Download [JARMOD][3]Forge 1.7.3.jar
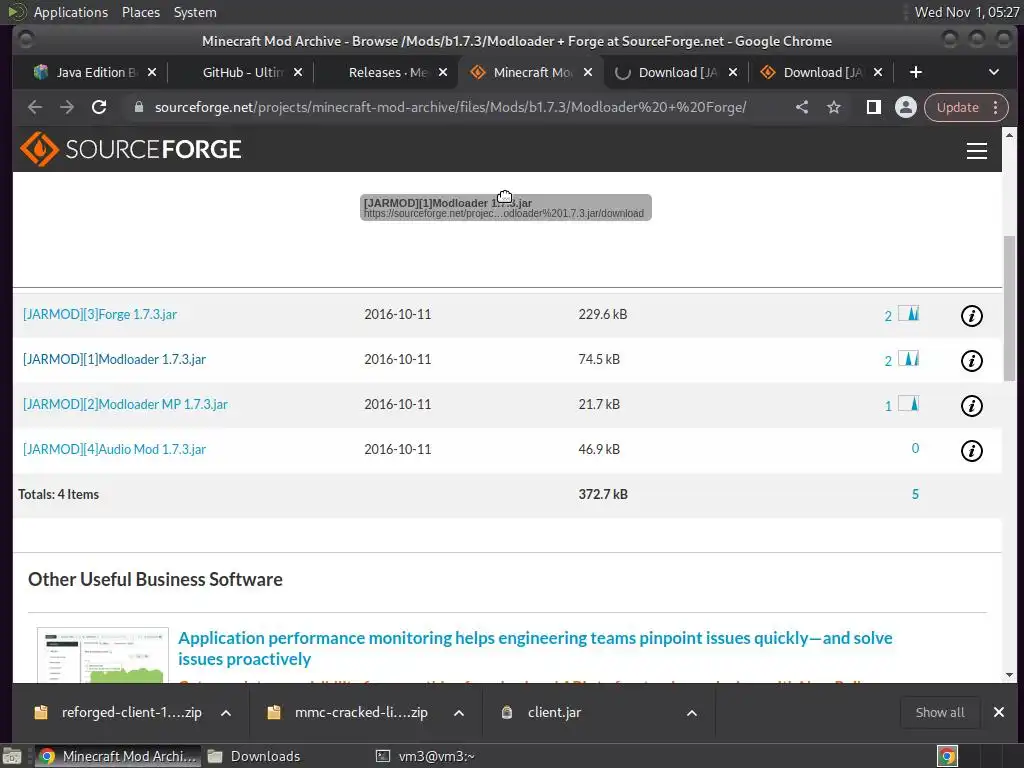The height and width of the screenshot is (768, 1024). [100, 314]
